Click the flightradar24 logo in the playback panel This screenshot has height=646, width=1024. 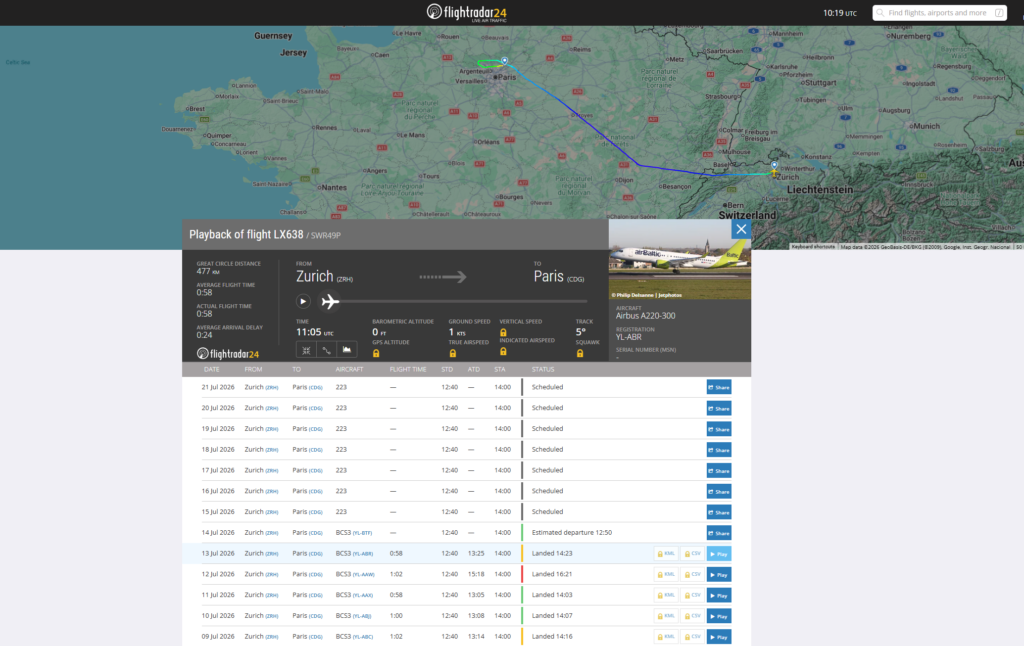[228, 353]
